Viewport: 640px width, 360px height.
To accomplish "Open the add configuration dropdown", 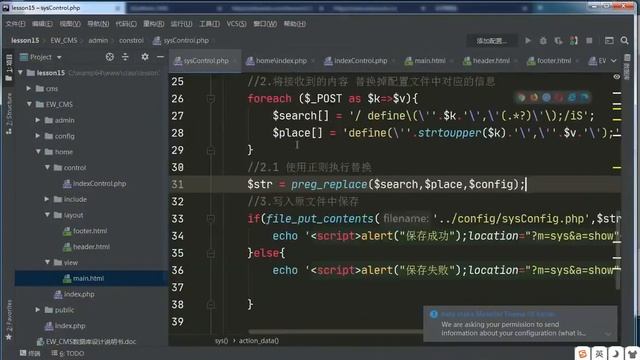I will [x=491, y=41].
